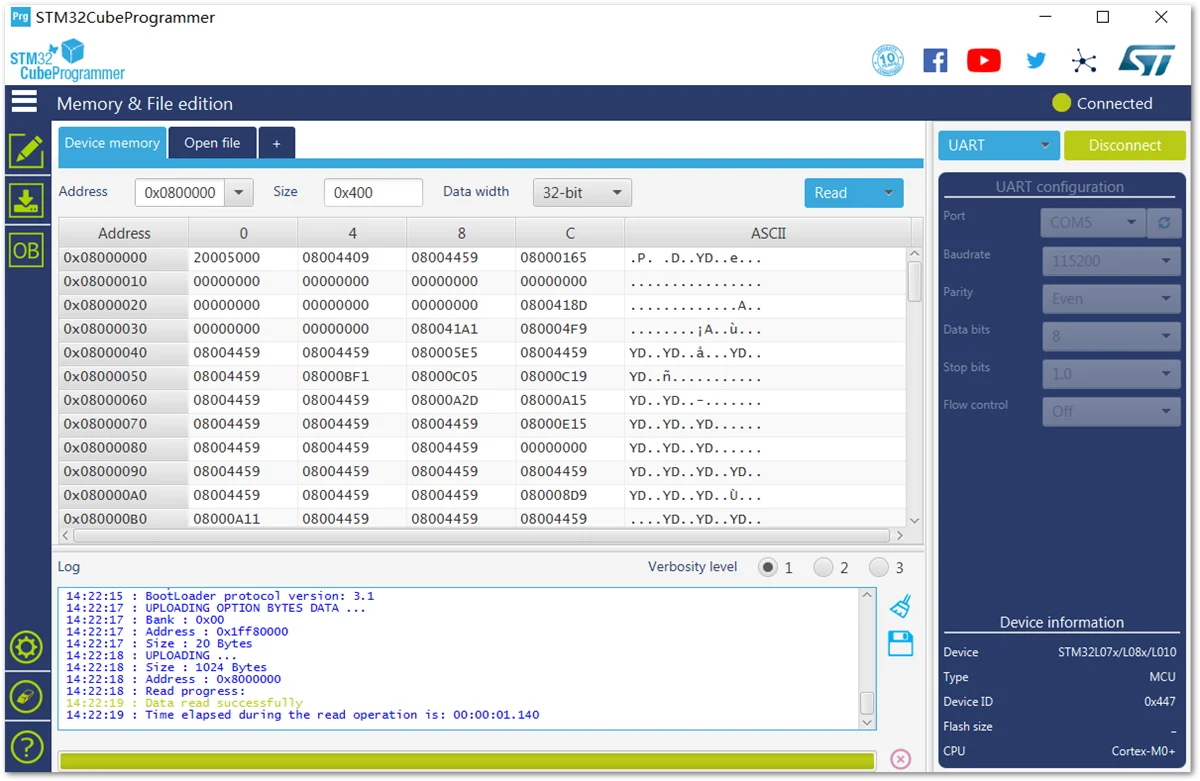The height and width of the screenshot is (781, 1200).
Task: Open ST Facebook page icon
Action: 935,60
